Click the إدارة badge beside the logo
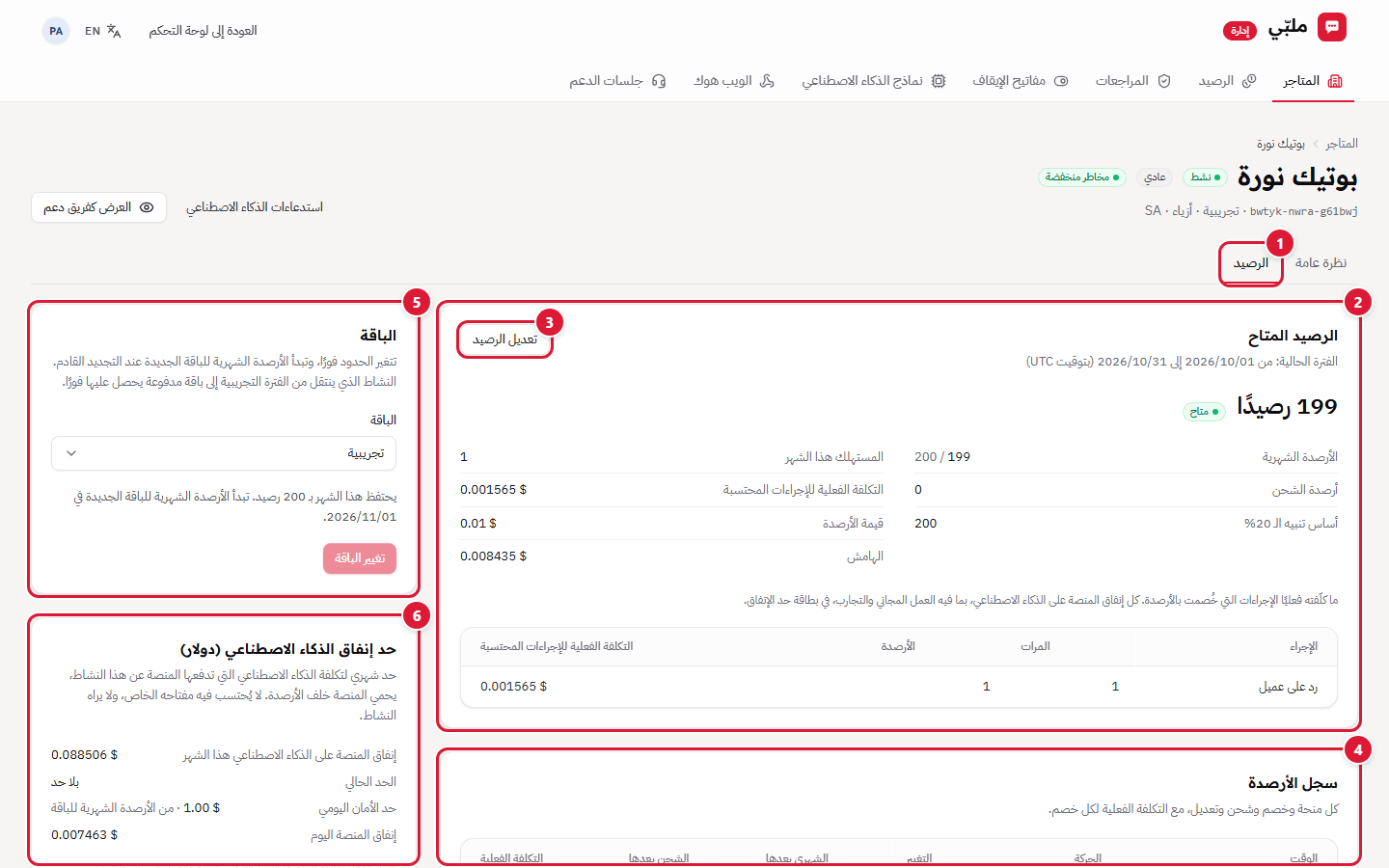 click(1239, 31)
